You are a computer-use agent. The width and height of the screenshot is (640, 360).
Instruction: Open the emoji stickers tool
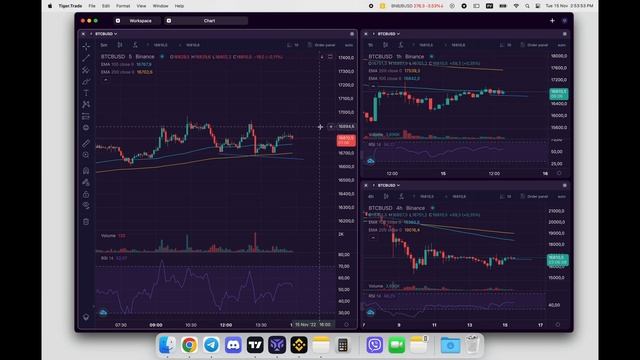(x=86, y=128)
